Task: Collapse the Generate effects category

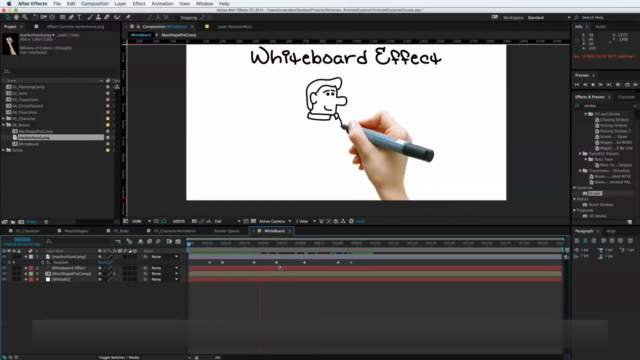Action: 575,188
